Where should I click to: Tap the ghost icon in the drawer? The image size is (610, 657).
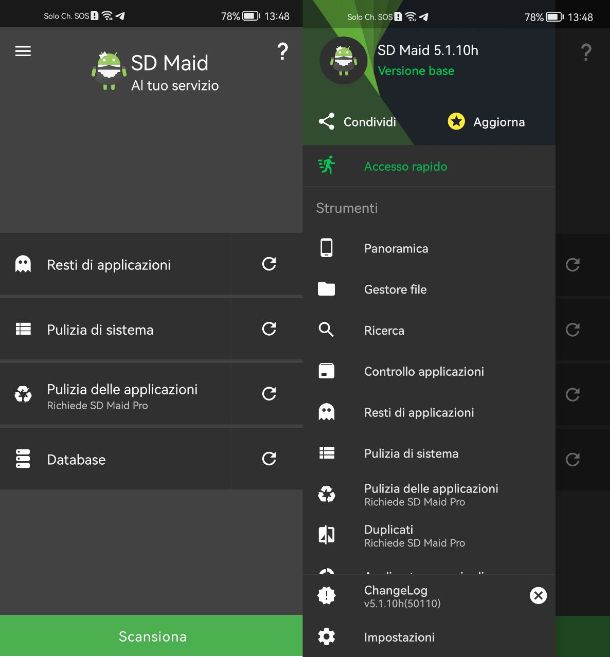[326, 412]
